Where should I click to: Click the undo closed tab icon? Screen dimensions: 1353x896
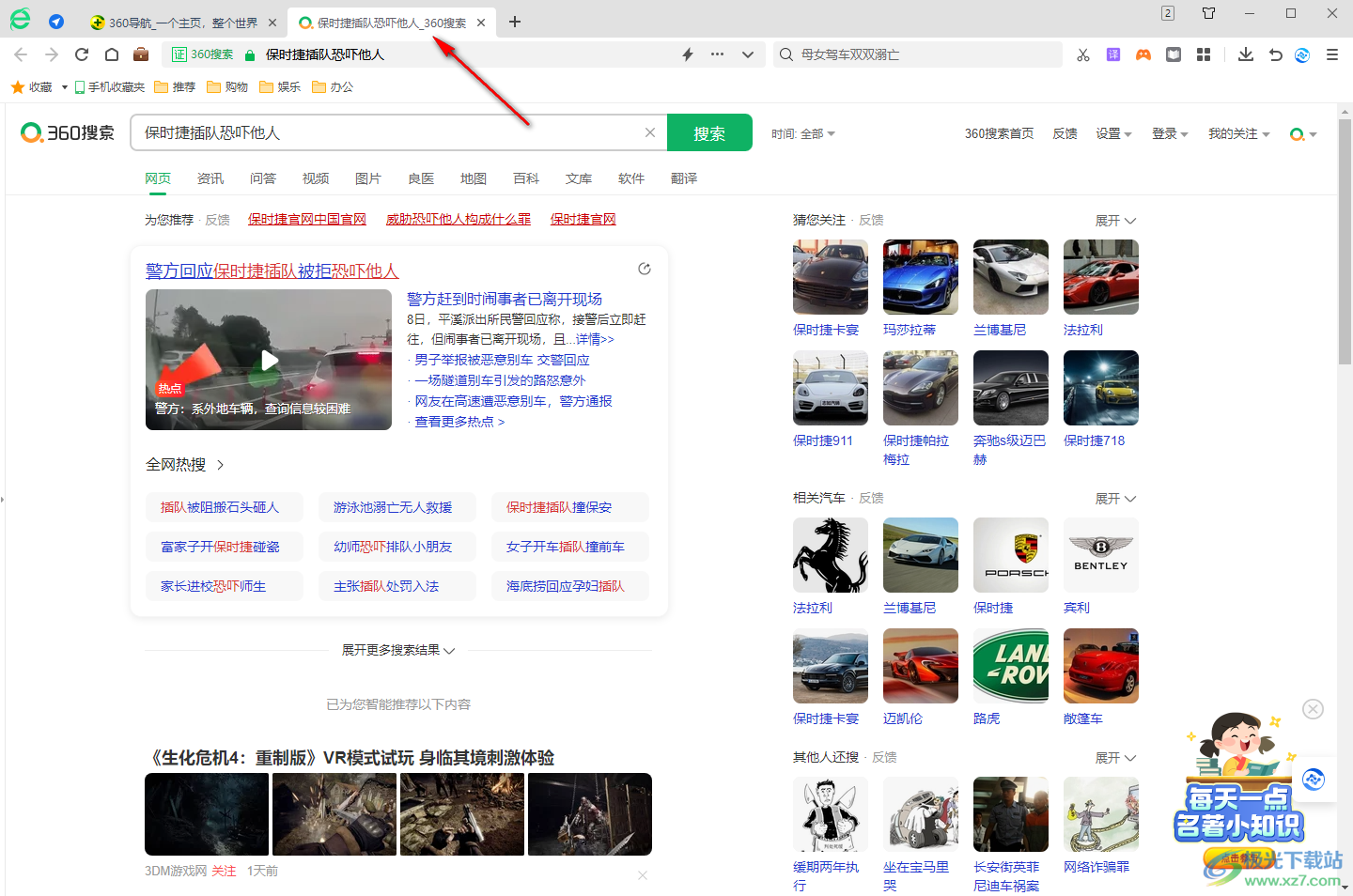[1276, 54]
